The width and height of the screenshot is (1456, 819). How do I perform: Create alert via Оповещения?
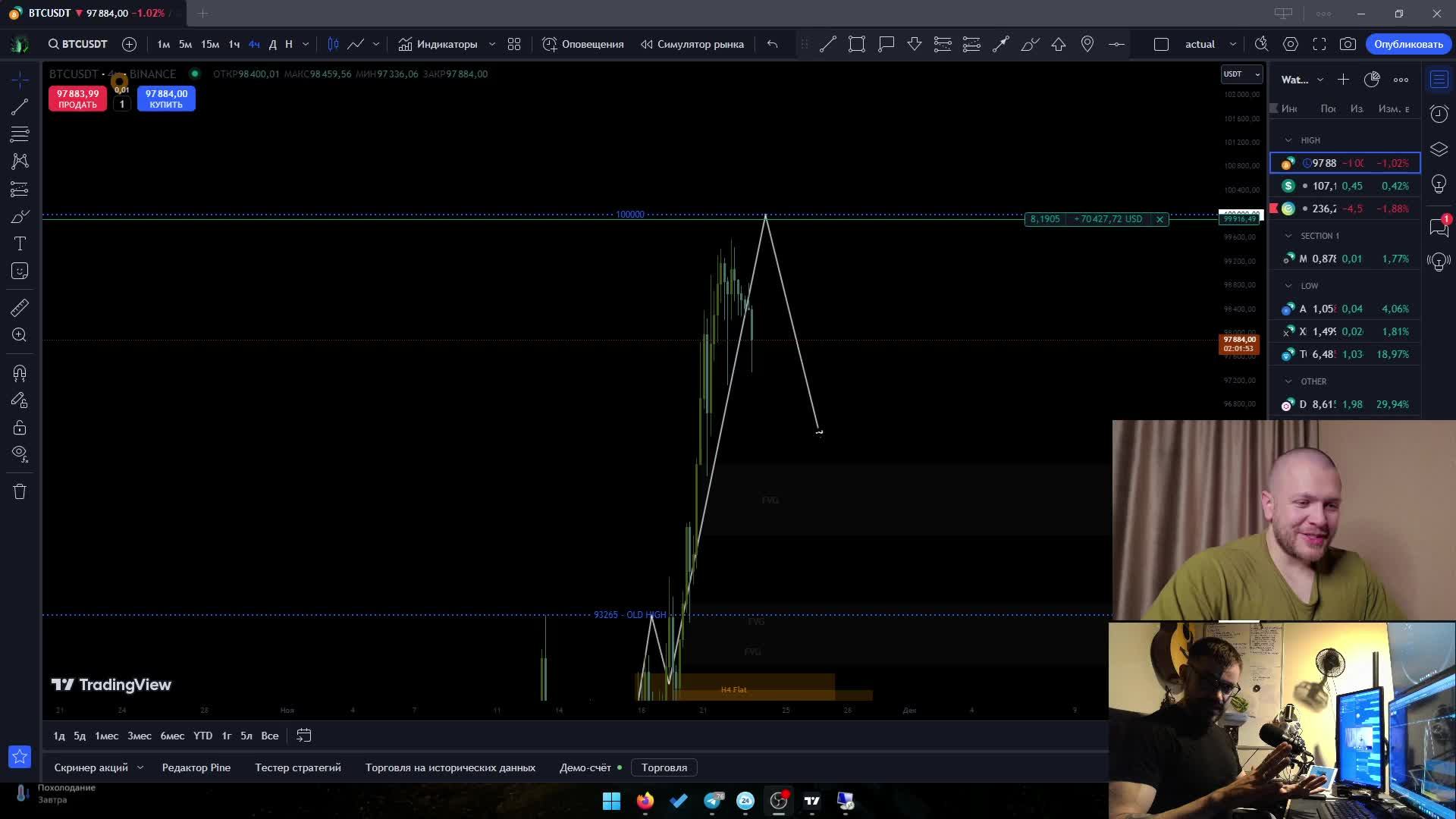(583, 44)
